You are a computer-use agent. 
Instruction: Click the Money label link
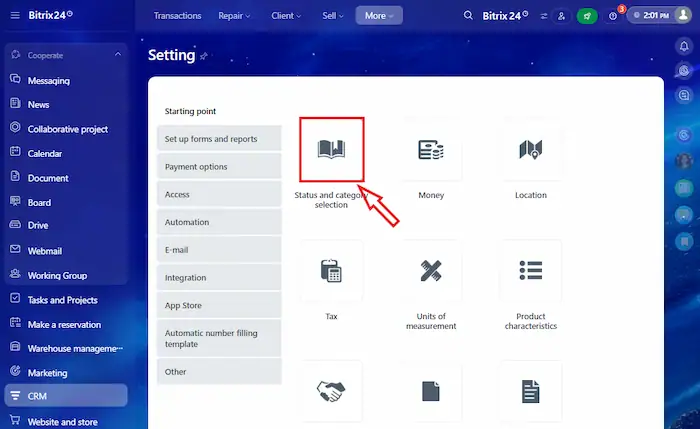point(431,195)
